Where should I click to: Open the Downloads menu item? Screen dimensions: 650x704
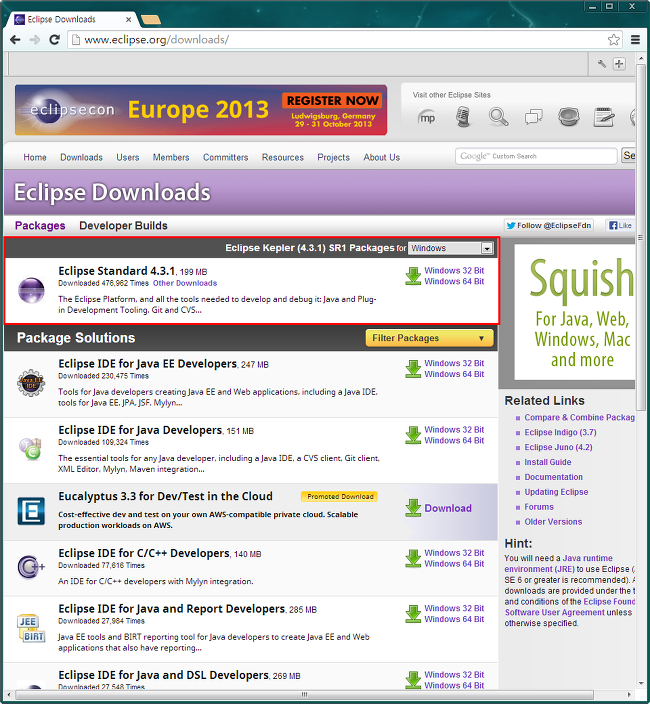[81, 157]
